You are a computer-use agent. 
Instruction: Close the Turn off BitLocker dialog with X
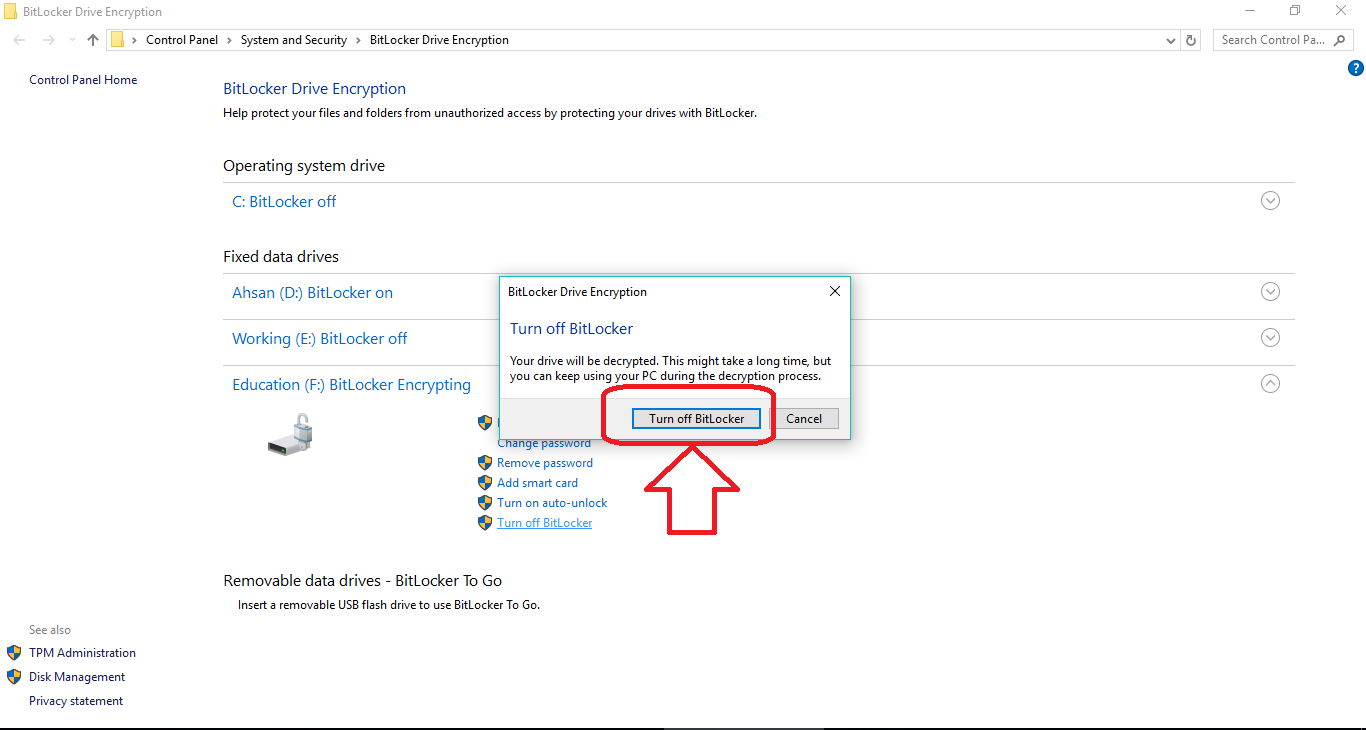coord(835,292)
